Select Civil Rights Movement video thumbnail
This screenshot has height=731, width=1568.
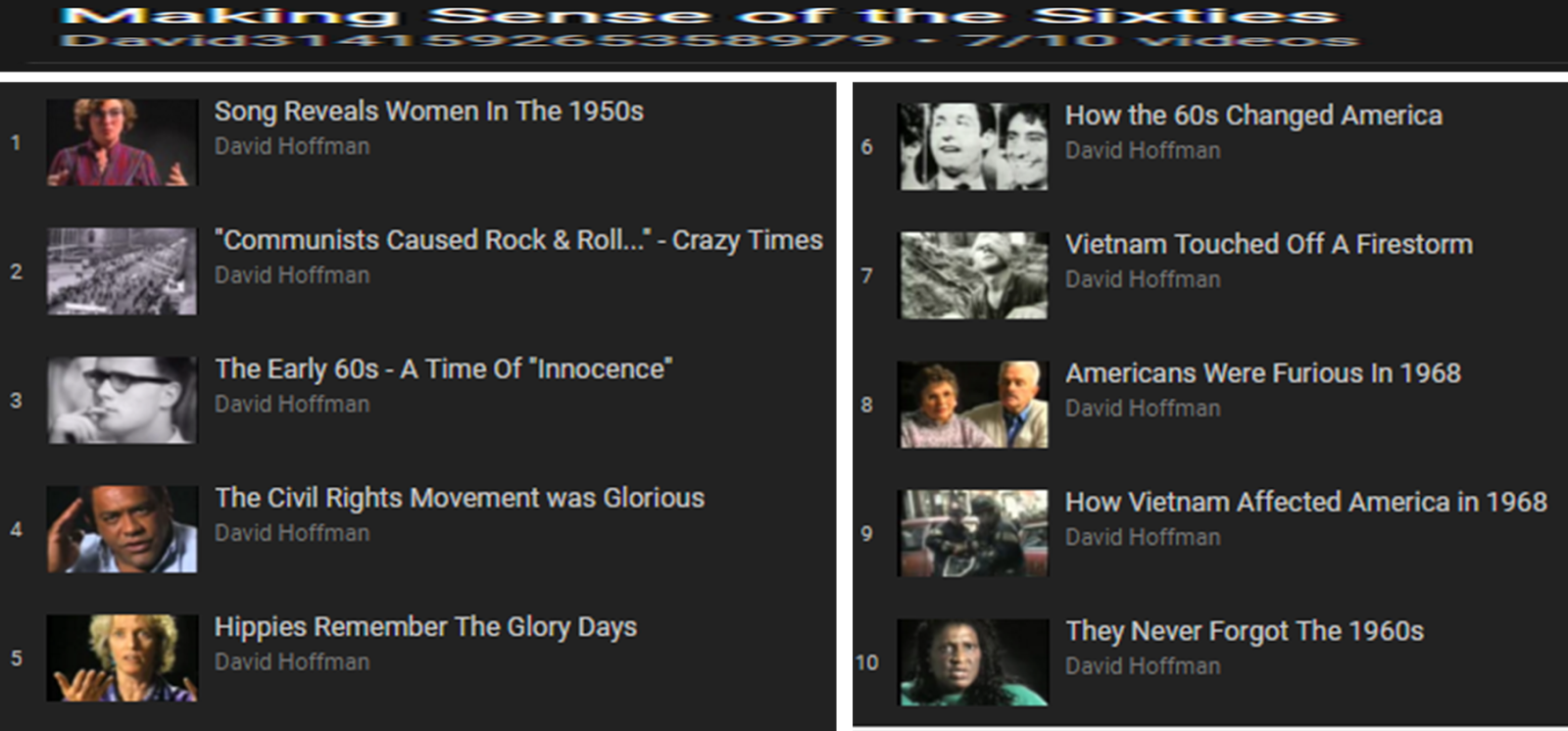point(122,529)
